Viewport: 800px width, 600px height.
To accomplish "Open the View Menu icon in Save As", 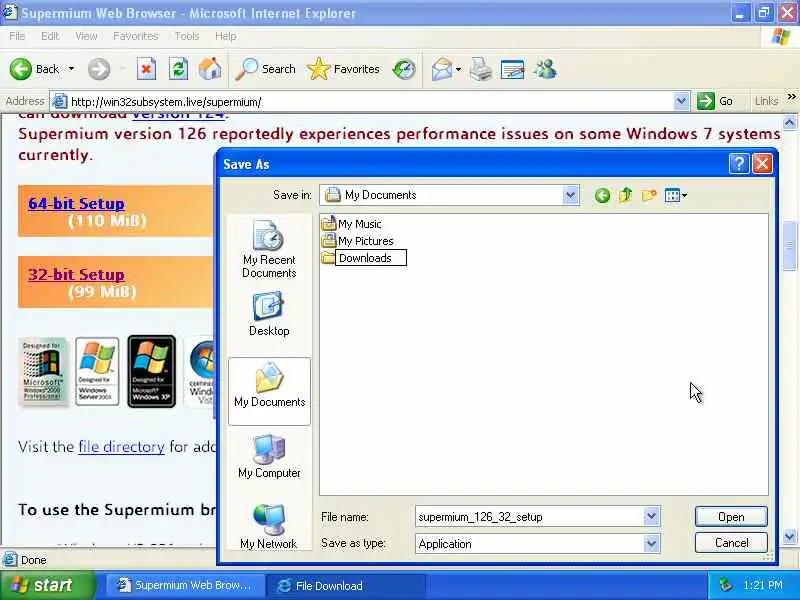I will click(676, 195).
